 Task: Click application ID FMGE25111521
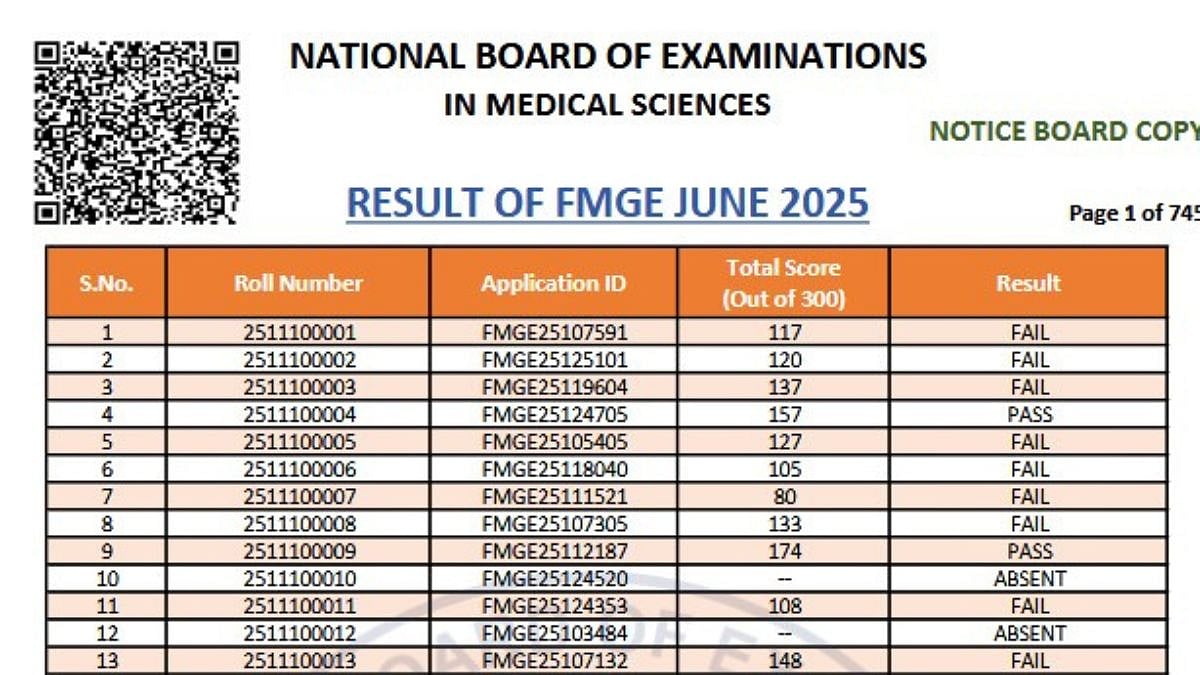point(554,496)
